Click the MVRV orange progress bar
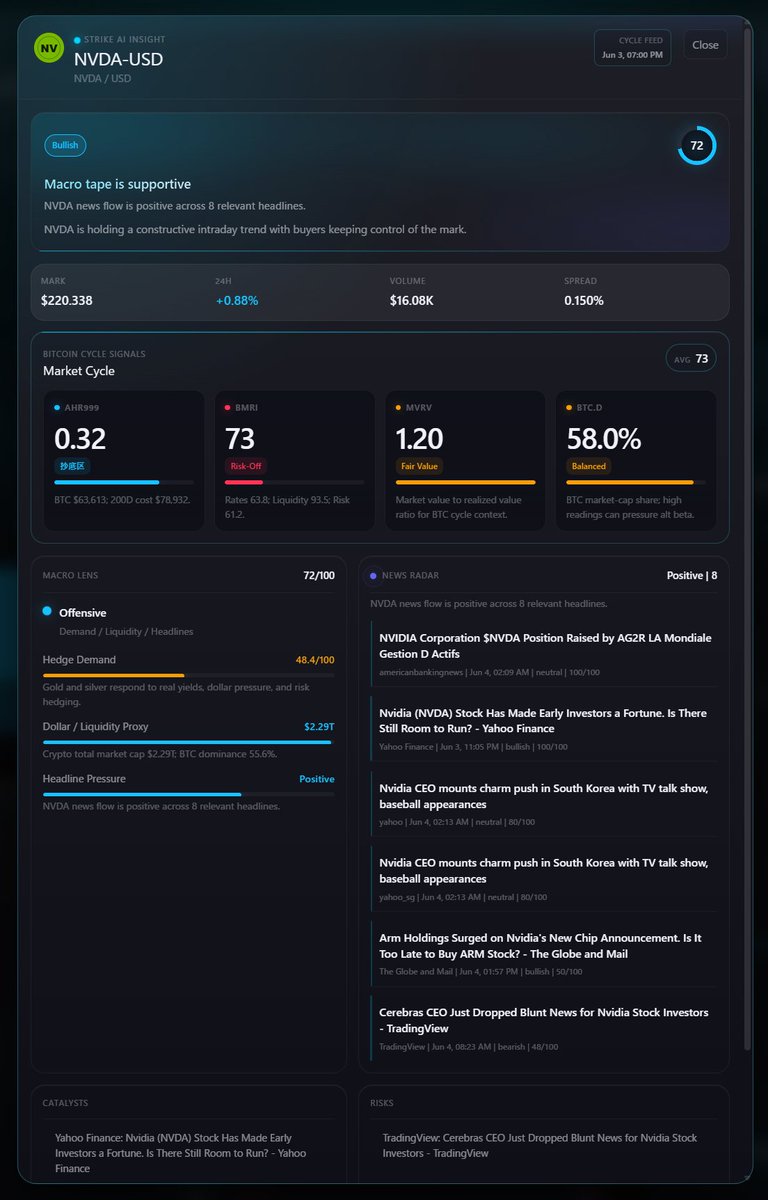768x1200 pixels. click(466, 482)
